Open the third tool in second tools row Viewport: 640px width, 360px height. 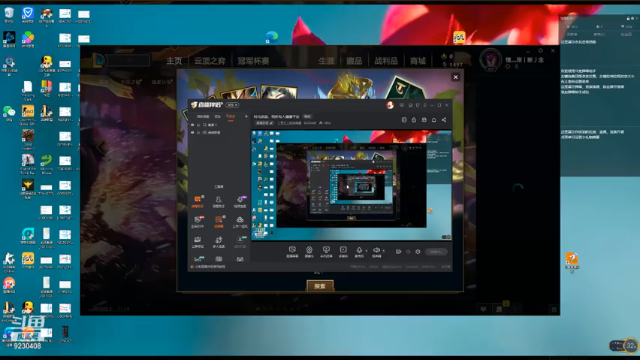pyautogui.click(x=240, y=222)
